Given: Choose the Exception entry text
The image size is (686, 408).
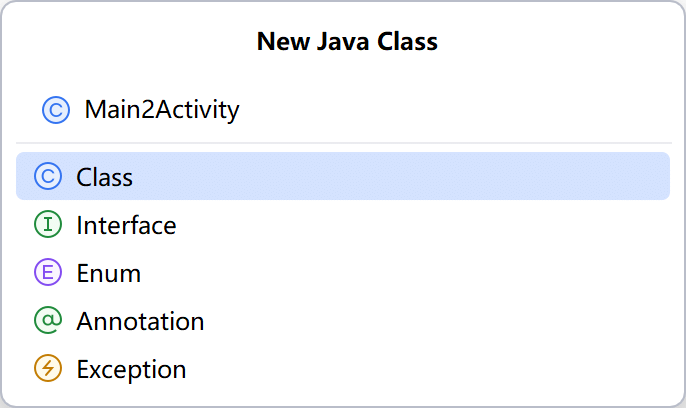Looking at the screenshot, I should tap(131, 369).
